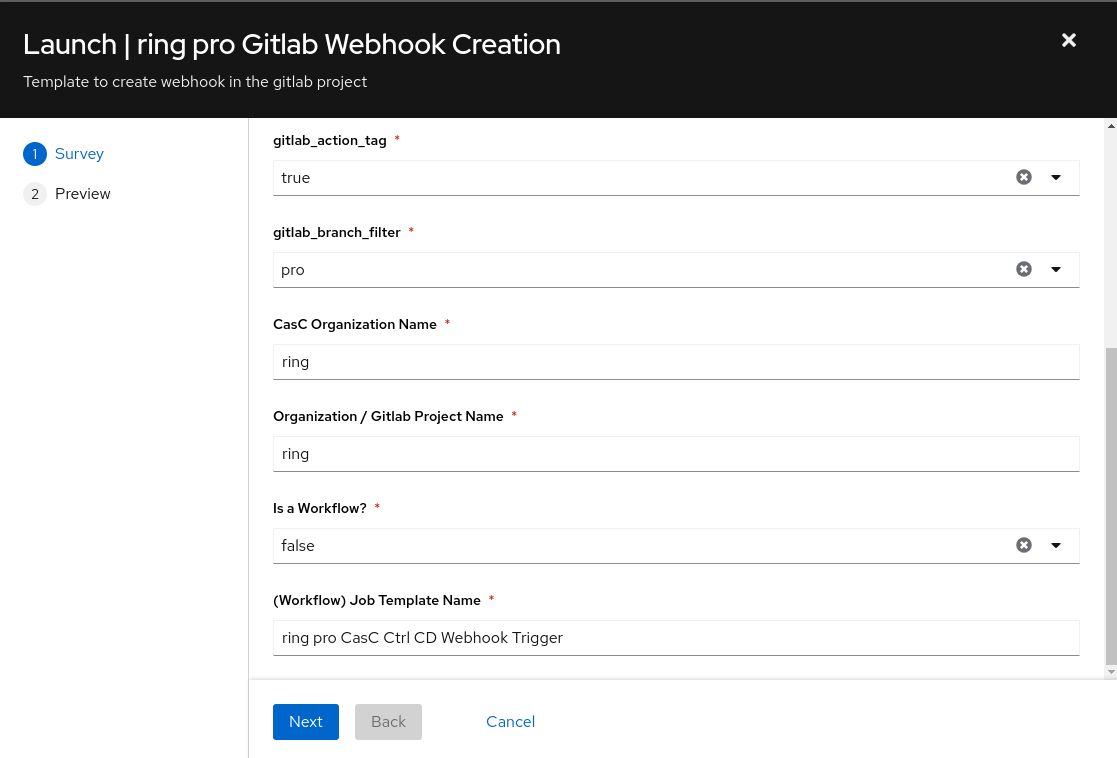1117x758 pixels.
Task: Click the step 2 number circle
Action: [35, 194]
